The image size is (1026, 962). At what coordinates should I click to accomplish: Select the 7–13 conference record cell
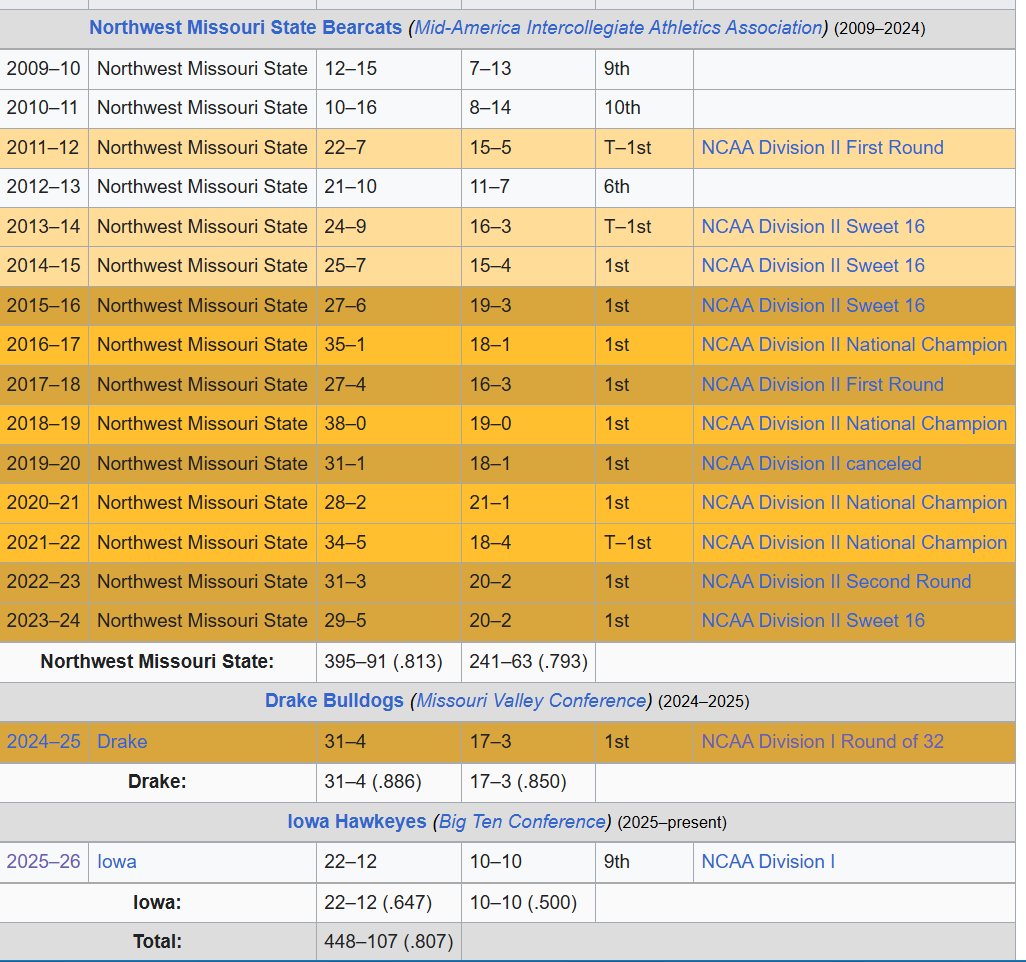[x=528, y=69]
